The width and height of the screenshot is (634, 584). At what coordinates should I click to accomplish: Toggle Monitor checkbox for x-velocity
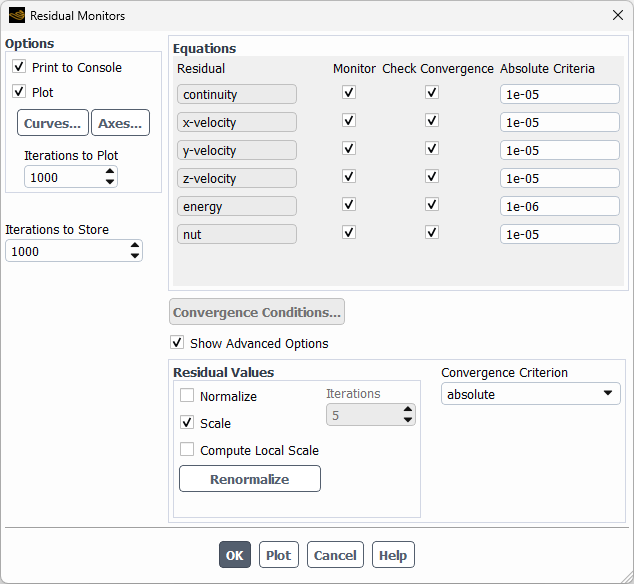349,120
